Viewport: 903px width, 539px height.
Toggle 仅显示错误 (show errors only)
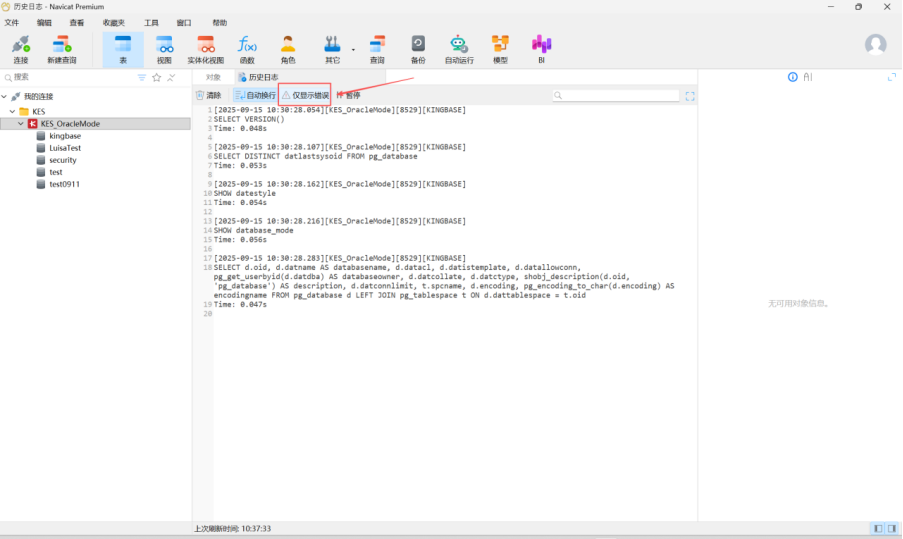point(305,95)
